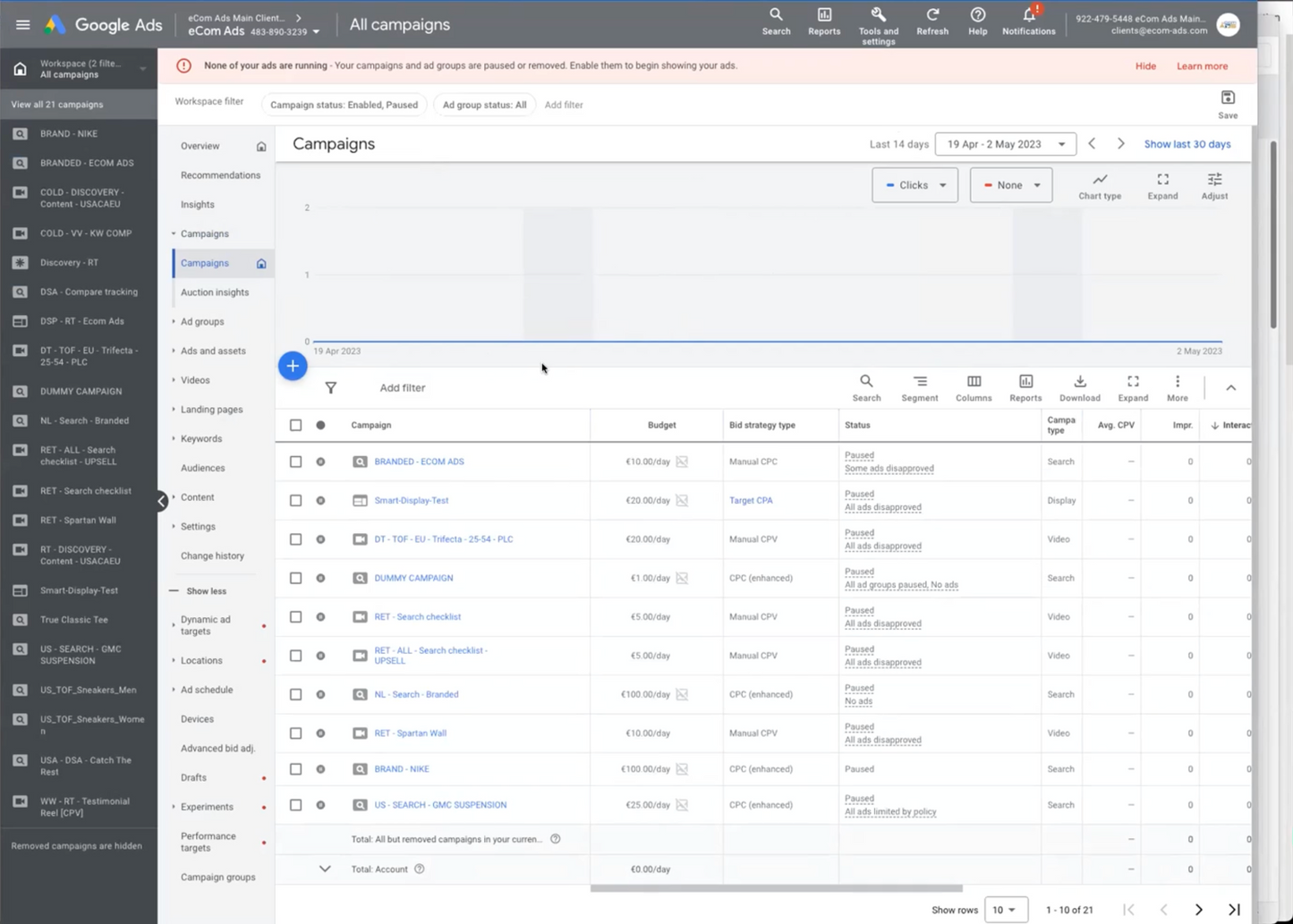This screenshot has width=1293, height=924.
Task: Open the Auction insights menu item
Action: click(x=215, y=292)
